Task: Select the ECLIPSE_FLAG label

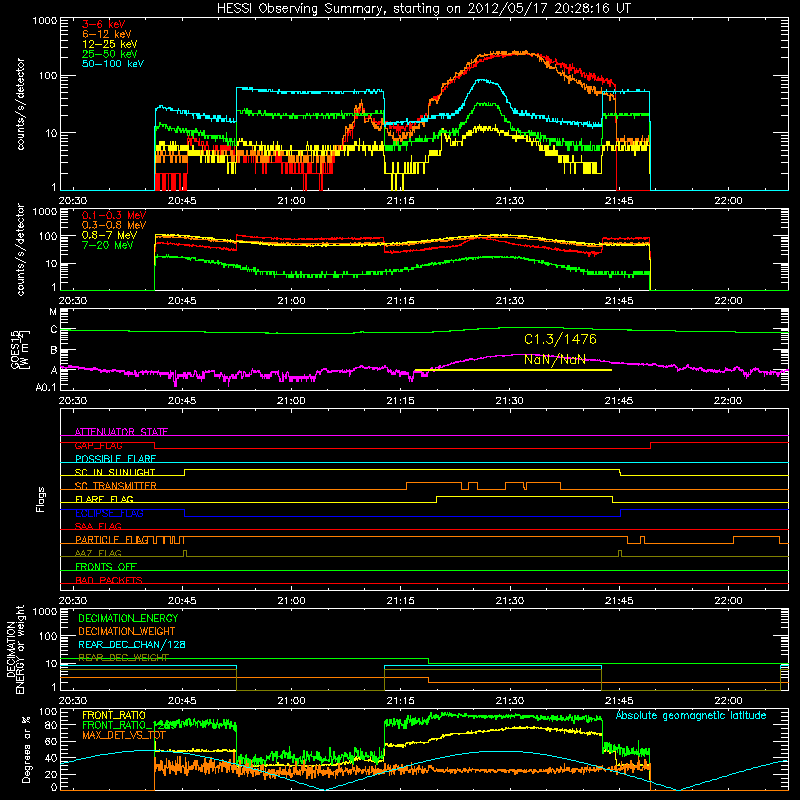Action: click(109, 513)
